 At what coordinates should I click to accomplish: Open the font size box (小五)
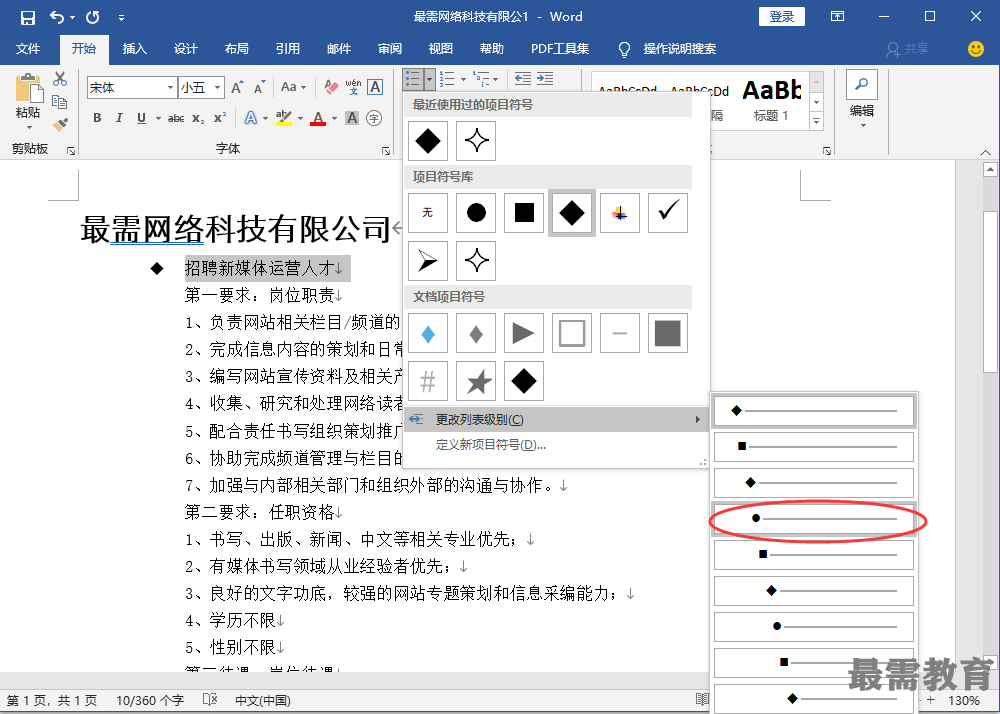click(202, 87)
